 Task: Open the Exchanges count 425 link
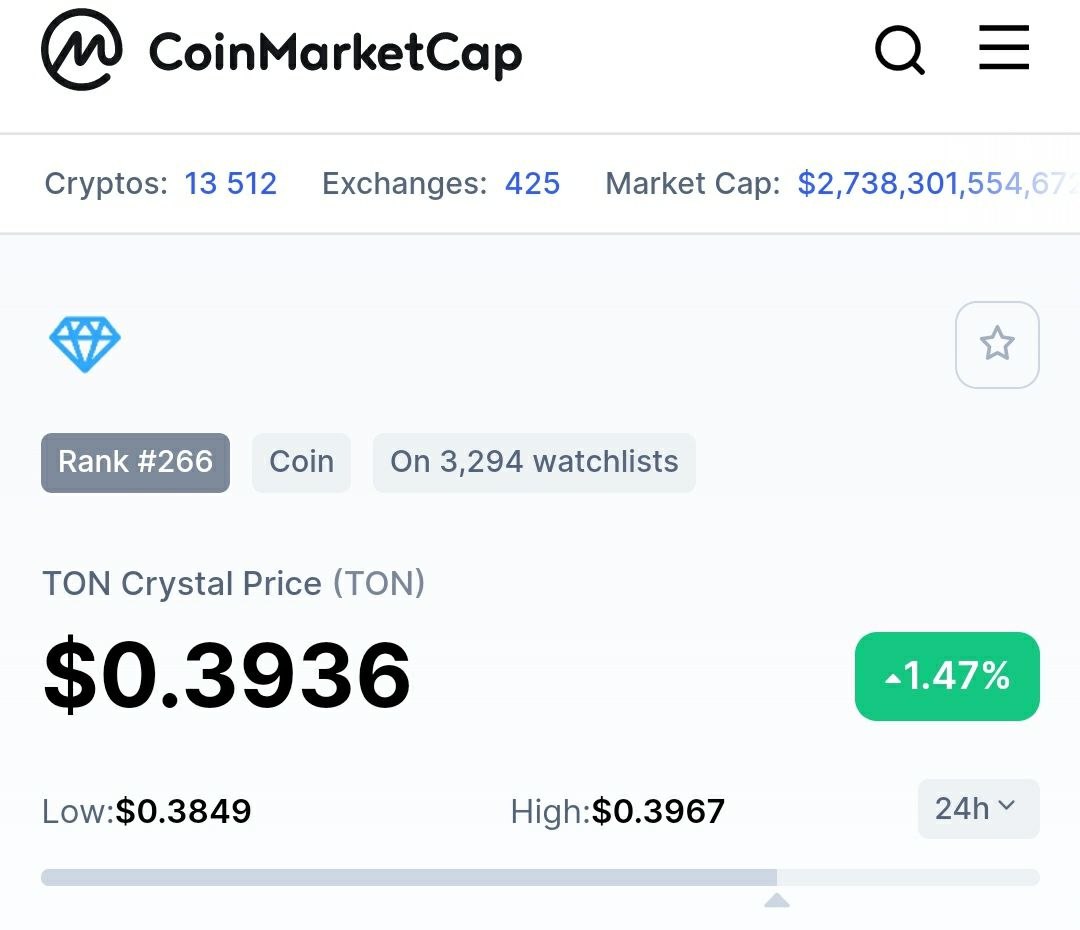pos(532,184)
